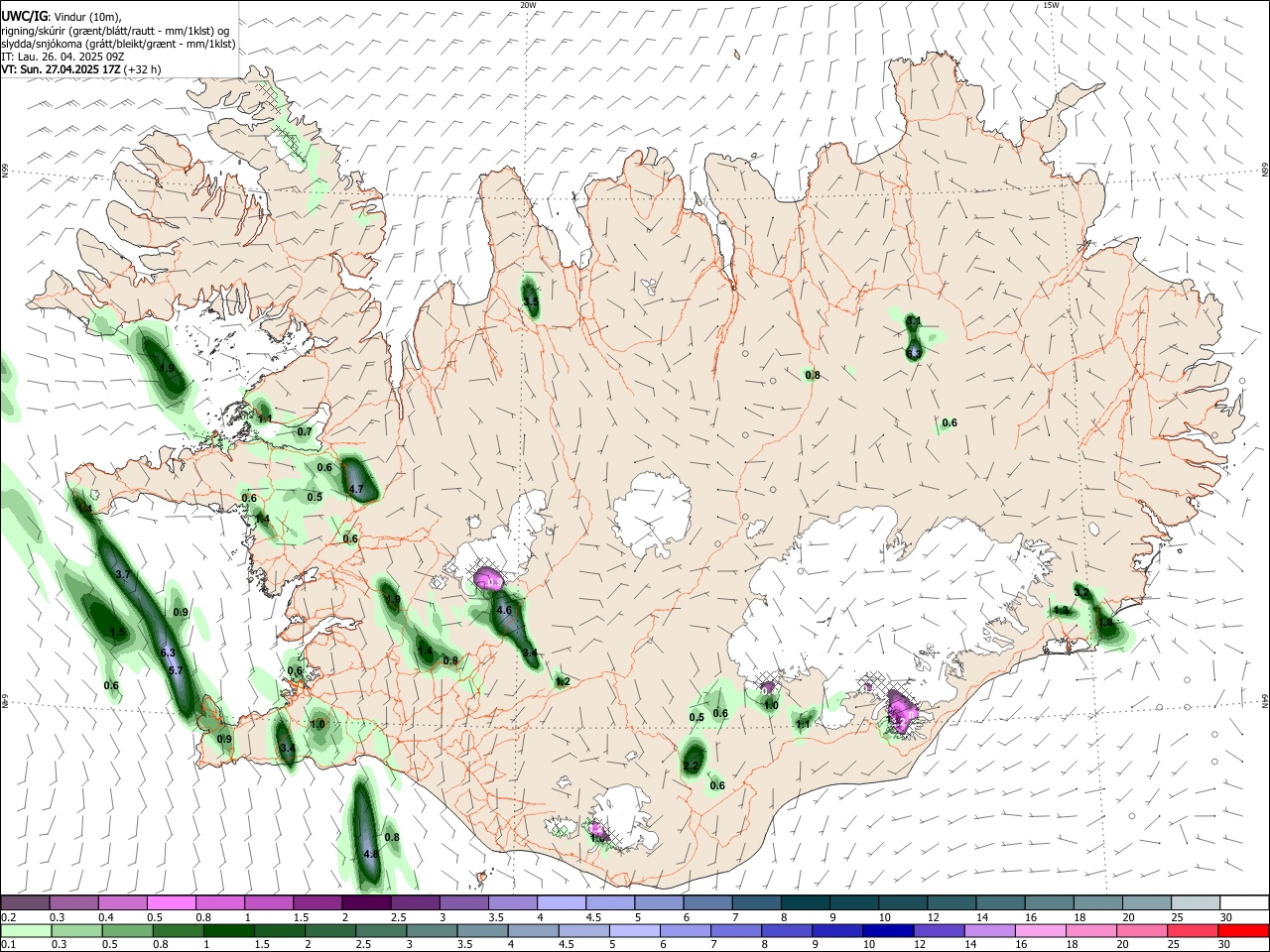Click the 20W longitude label at the top

coord(528,5)
